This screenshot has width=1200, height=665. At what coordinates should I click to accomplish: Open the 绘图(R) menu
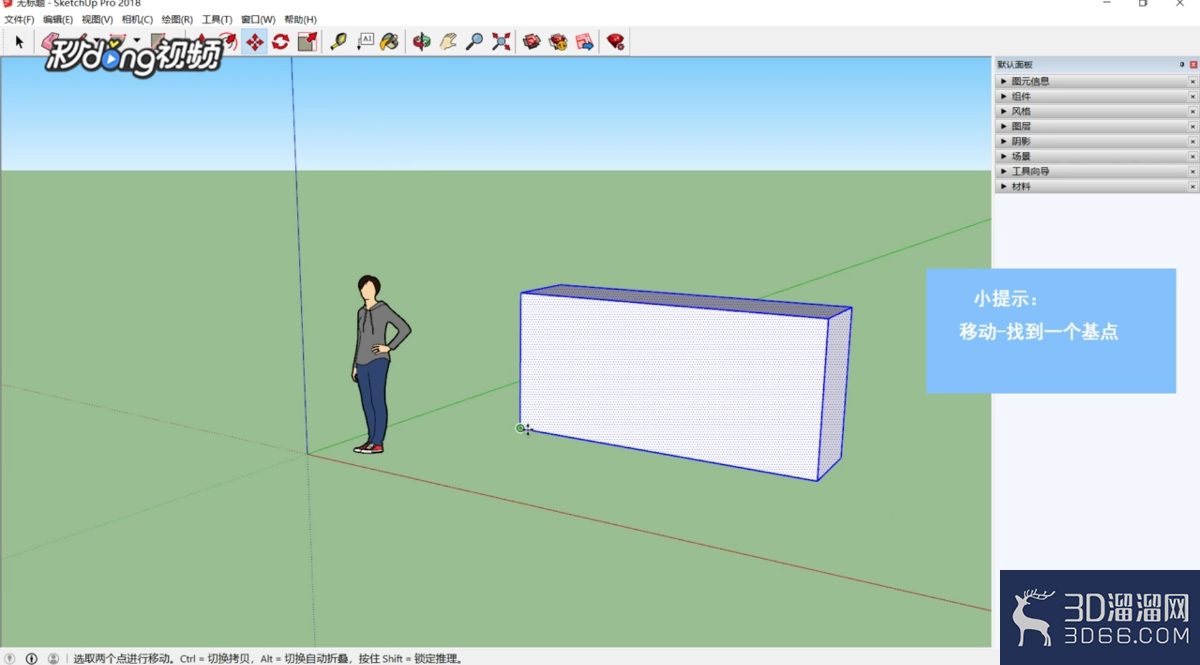click(178, 20)
